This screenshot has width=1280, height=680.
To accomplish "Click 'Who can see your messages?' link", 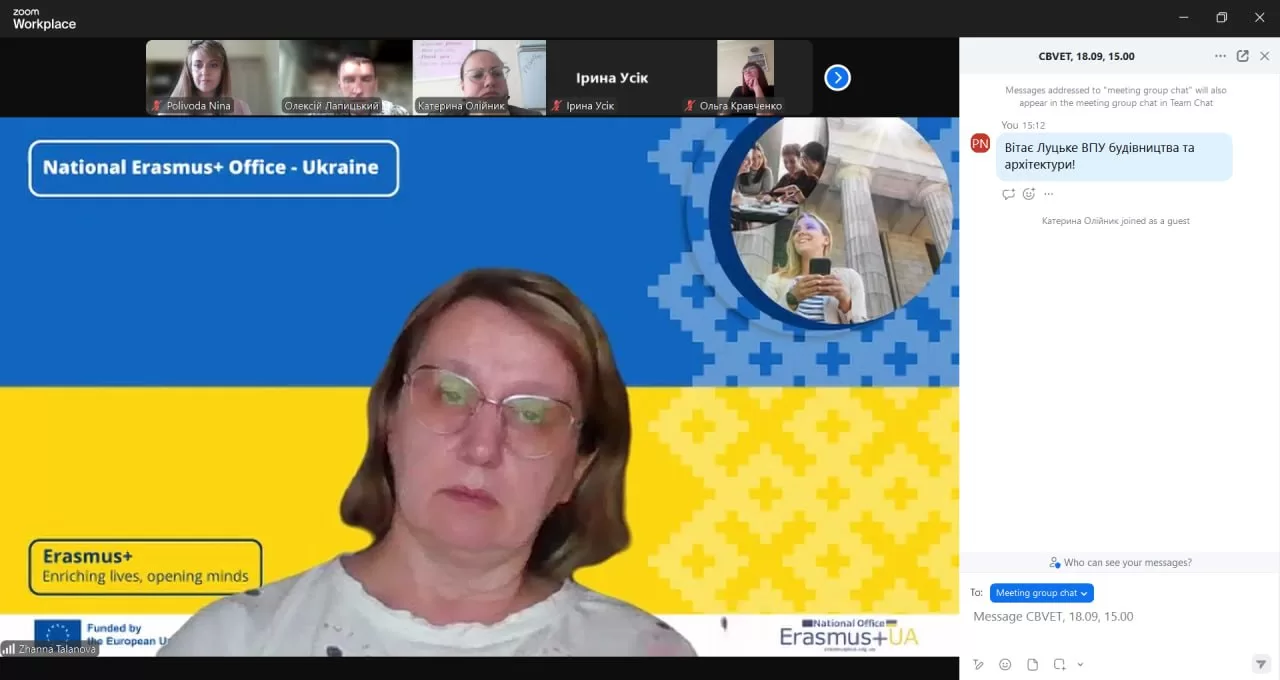I will point(1120,563).
